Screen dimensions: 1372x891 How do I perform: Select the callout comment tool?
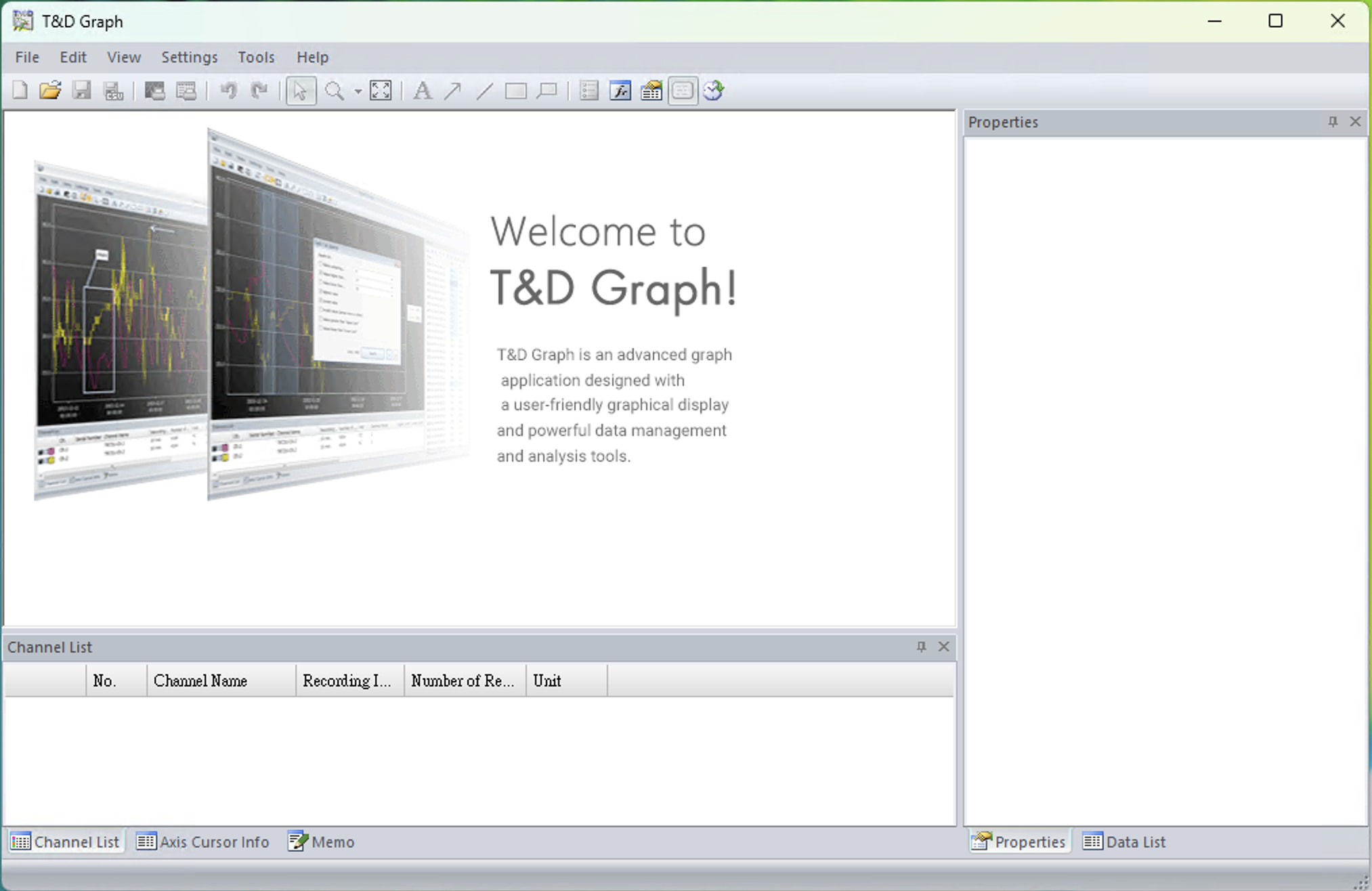546,91
